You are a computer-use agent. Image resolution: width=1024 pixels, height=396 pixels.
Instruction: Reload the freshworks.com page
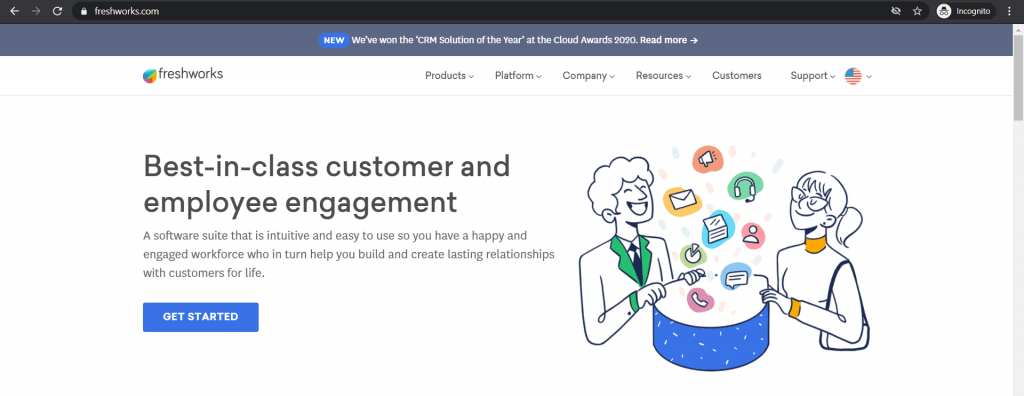pos(57,11)
